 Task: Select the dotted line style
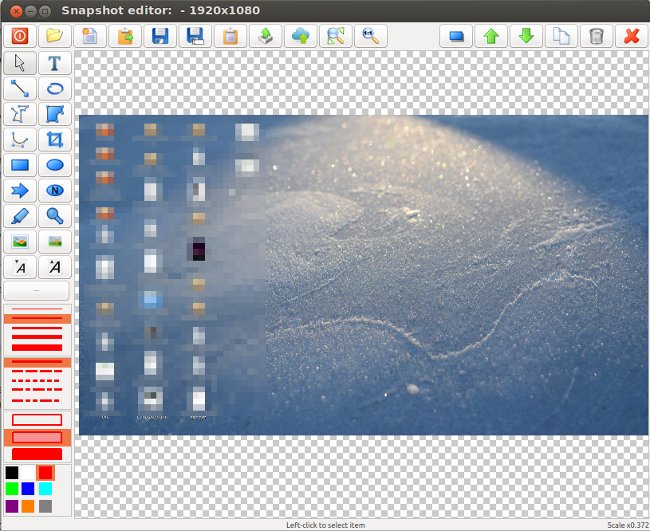[37, 381]
